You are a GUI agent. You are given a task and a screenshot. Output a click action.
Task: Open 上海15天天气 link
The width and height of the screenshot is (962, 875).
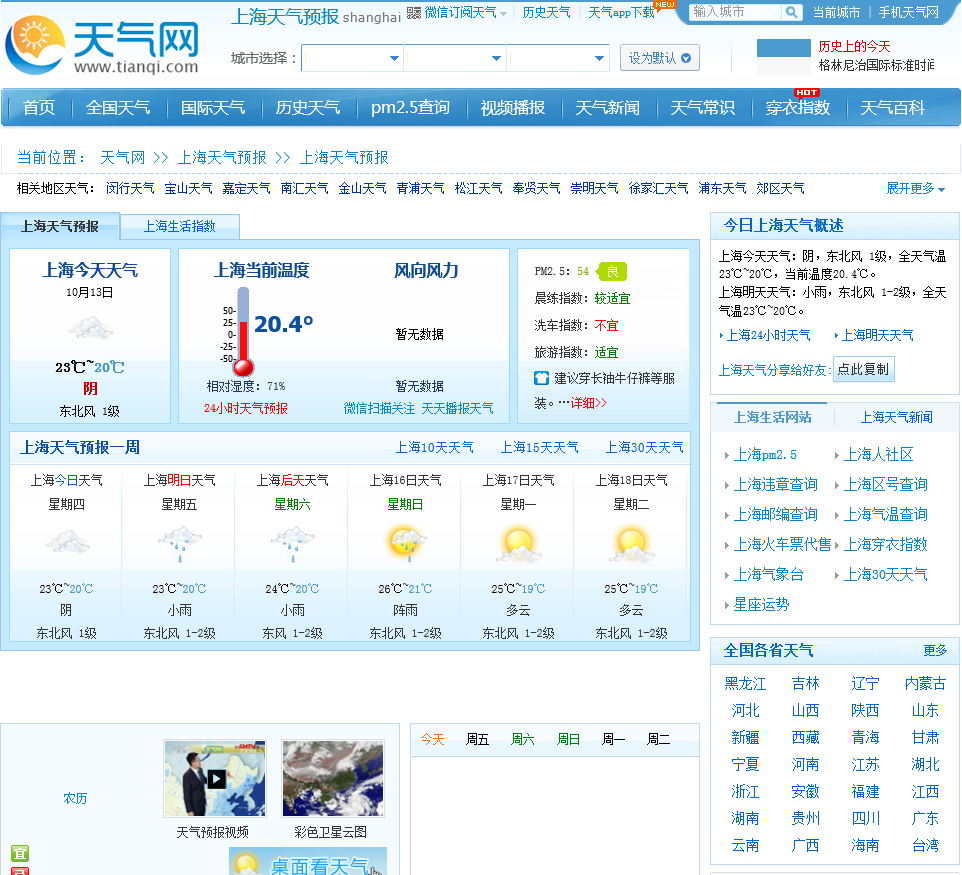click(x=539, y=447)
